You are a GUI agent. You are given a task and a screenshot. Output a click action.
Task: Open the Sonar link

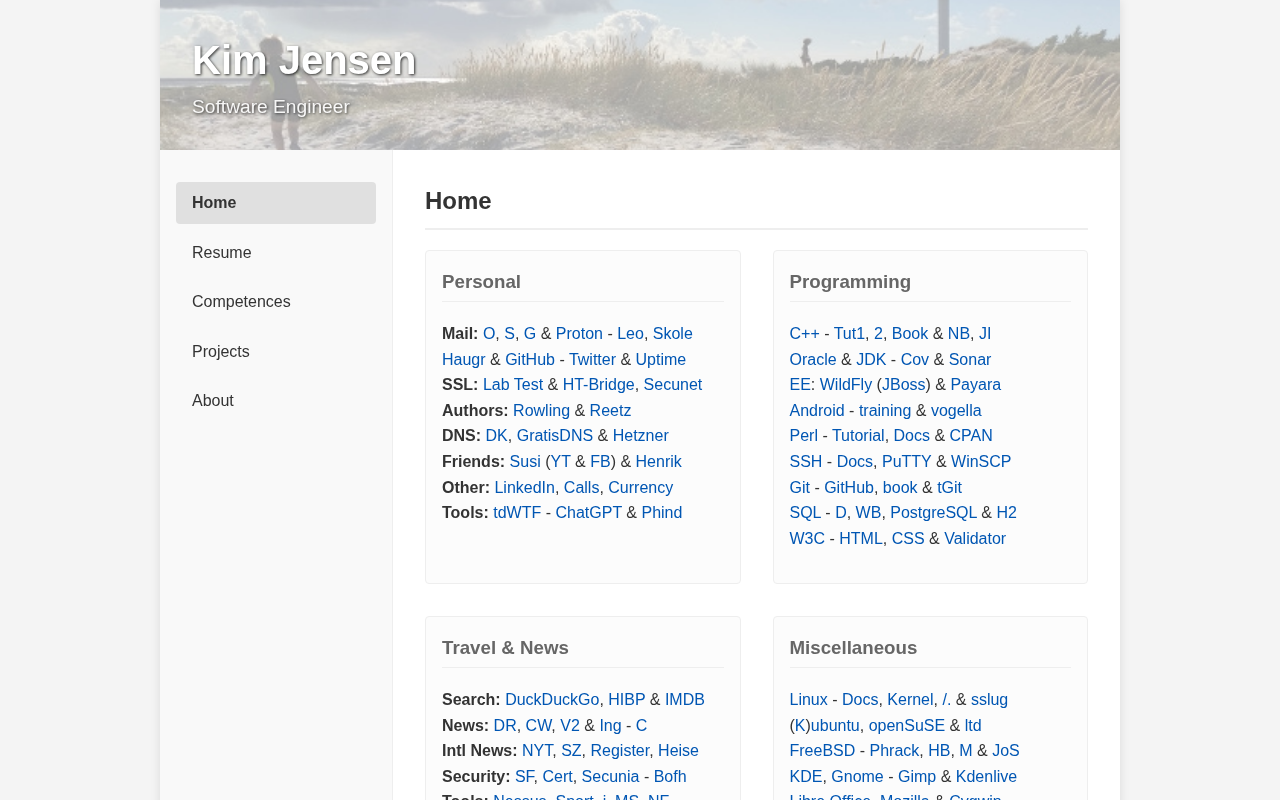(x=970, y=360)
